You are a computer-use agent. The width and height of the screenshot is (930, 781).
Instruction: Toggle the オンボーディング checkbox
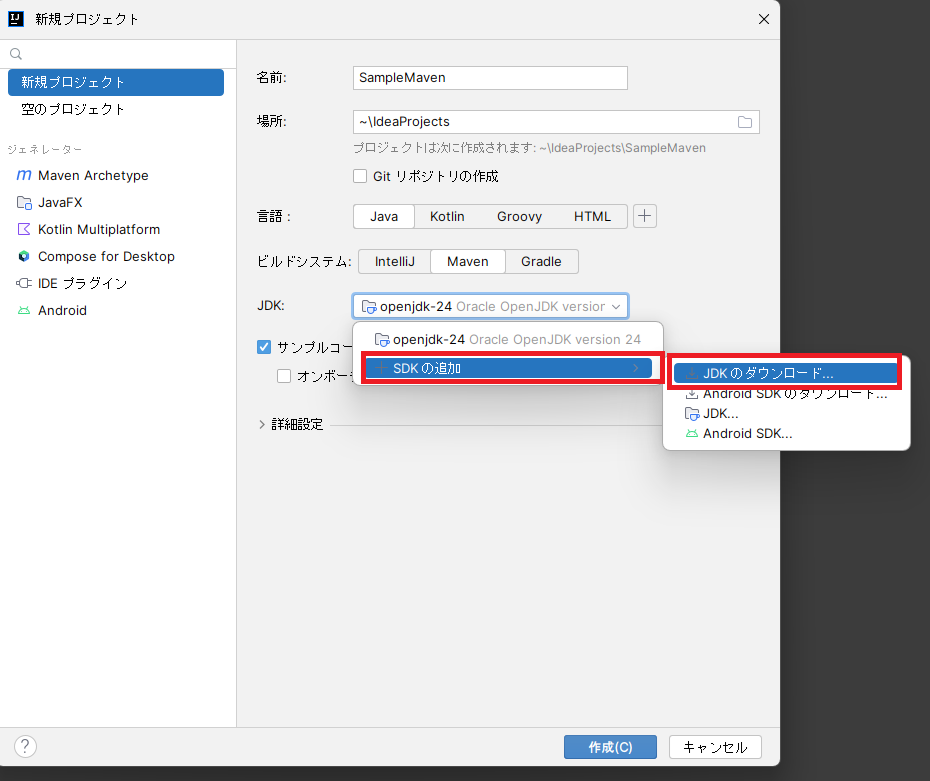tap(284, 376)
